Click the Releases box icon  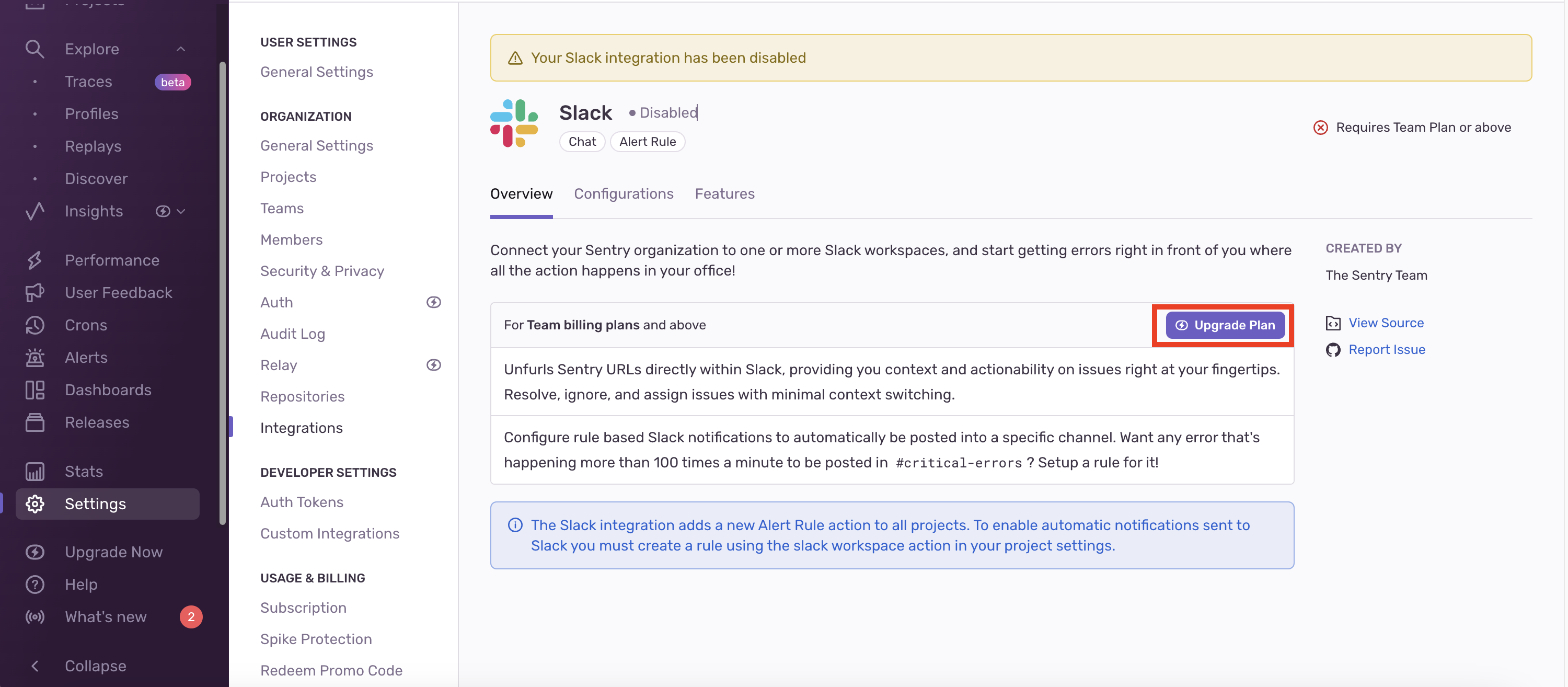point(34,422)
